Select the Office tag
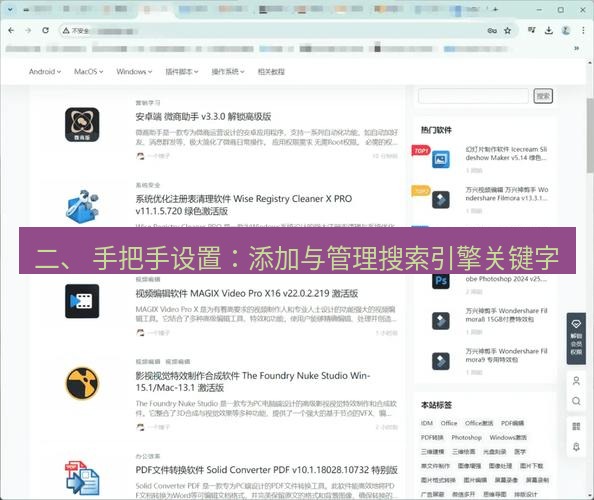The image size is (594, 500). pos(449,423)
